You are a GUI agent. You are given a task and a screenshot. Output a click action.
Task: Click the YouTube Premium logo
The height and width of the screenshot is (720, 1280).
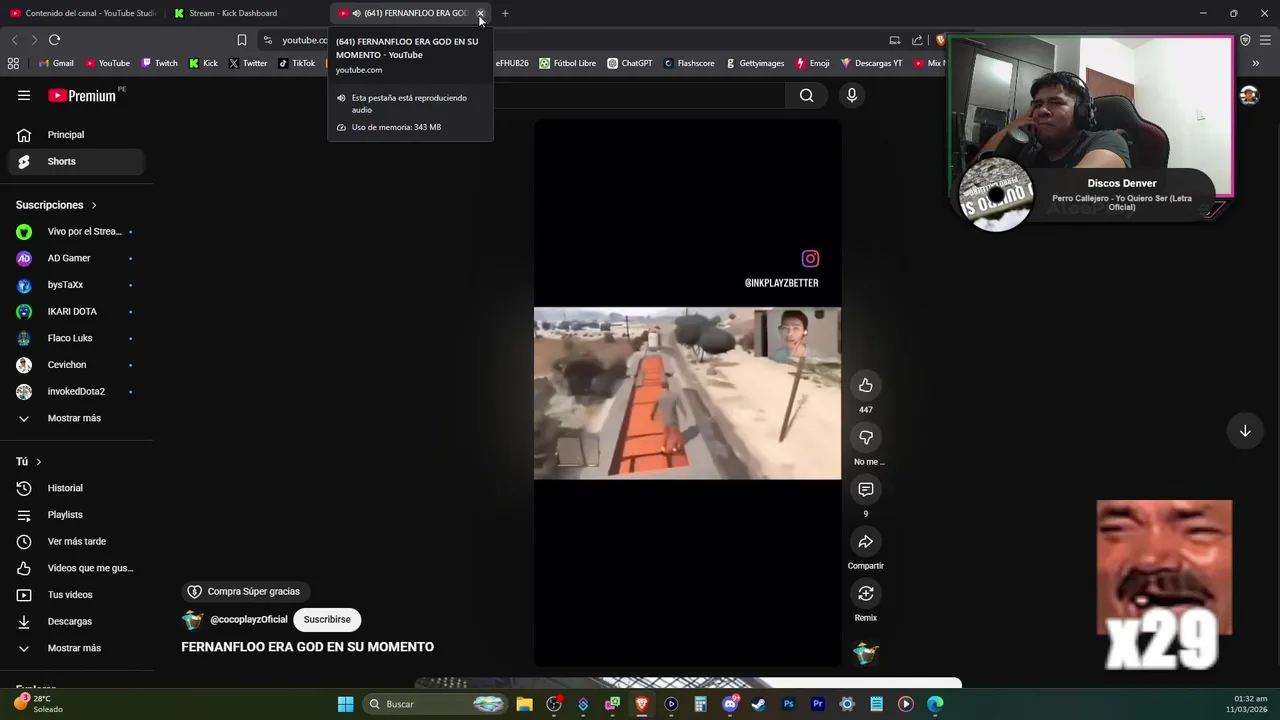coord(81,95)
